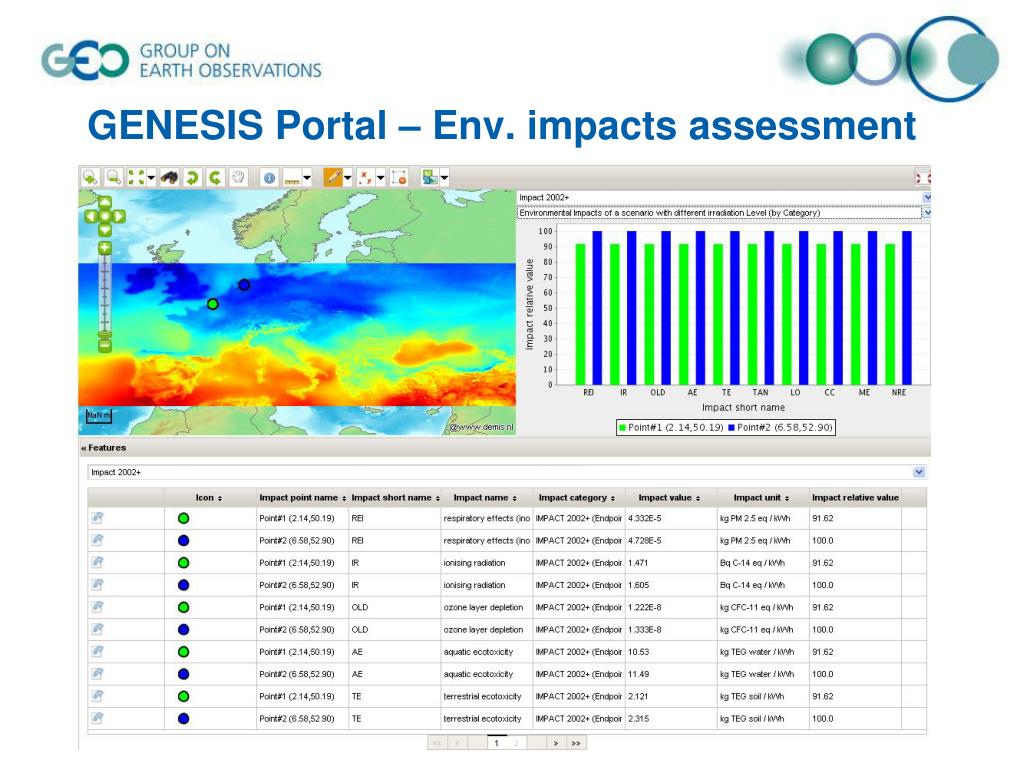Click the www.demis.nl map attribution
The width and height of the screenshot is (1024, 768).
coord(482,427)
